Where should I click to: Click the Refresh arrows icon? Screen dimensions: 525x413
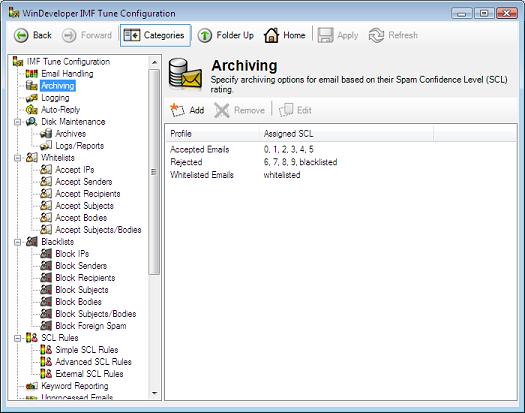[376, 36]
